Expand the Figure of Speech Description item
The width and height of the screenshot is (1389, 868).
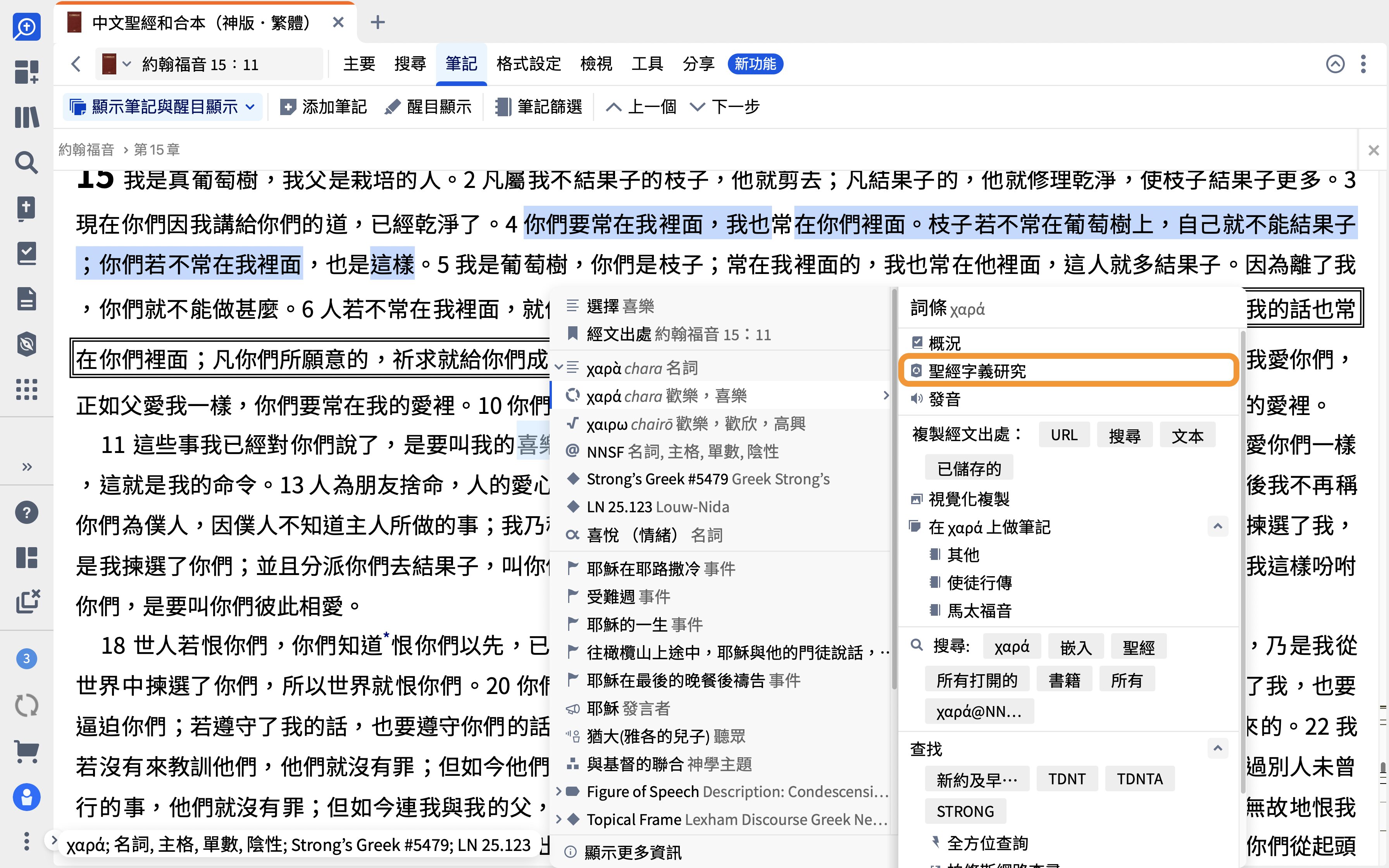coord(558,791)
